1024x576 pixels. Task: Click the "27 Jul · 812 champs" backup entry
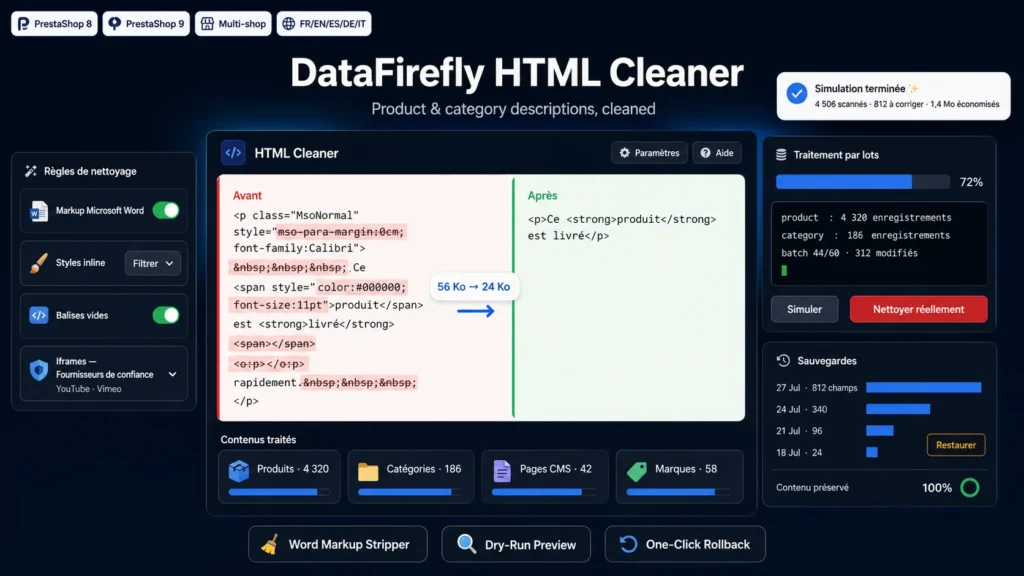816,388
